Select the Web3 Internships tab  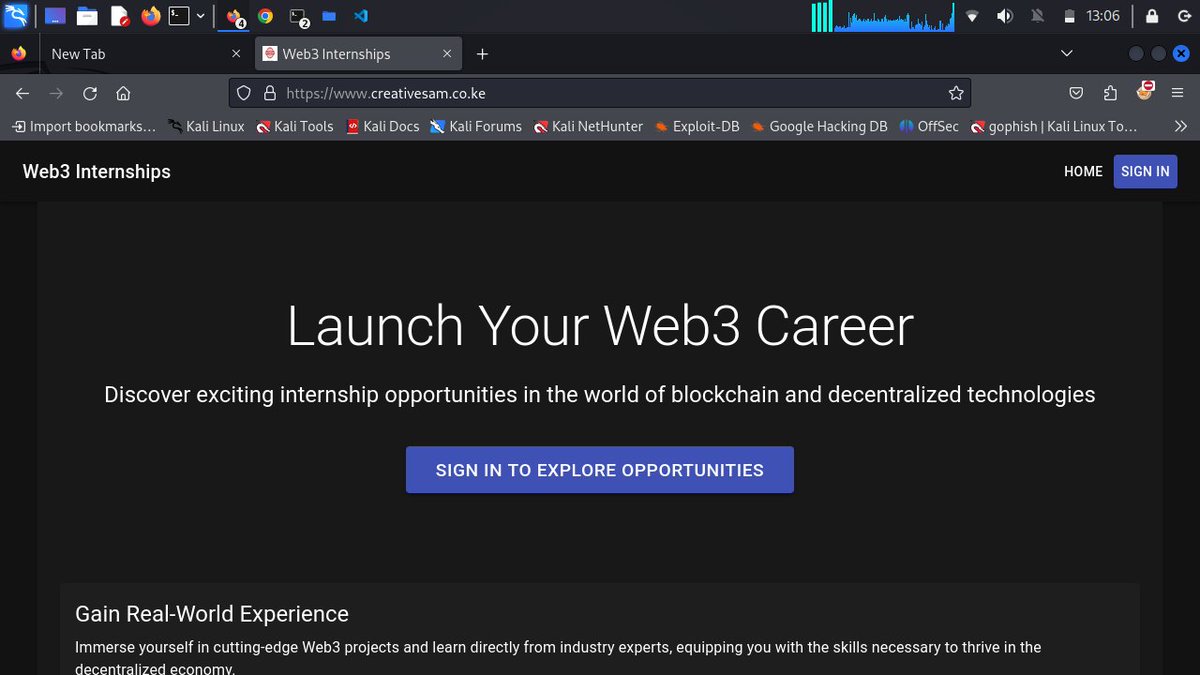[x=357, y=54]
